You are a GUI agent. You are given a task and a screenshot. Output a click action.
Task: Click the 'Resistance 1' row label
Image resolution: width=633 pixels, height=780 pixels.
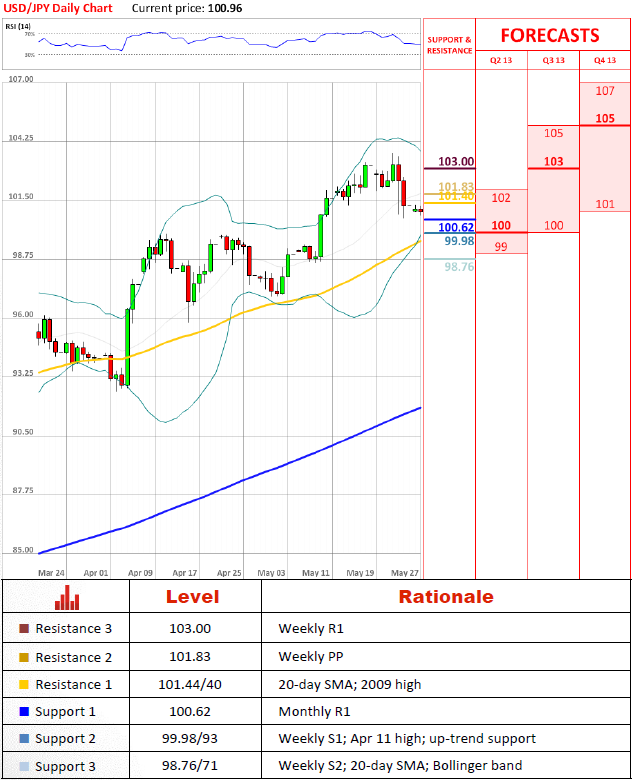point(74,684)
